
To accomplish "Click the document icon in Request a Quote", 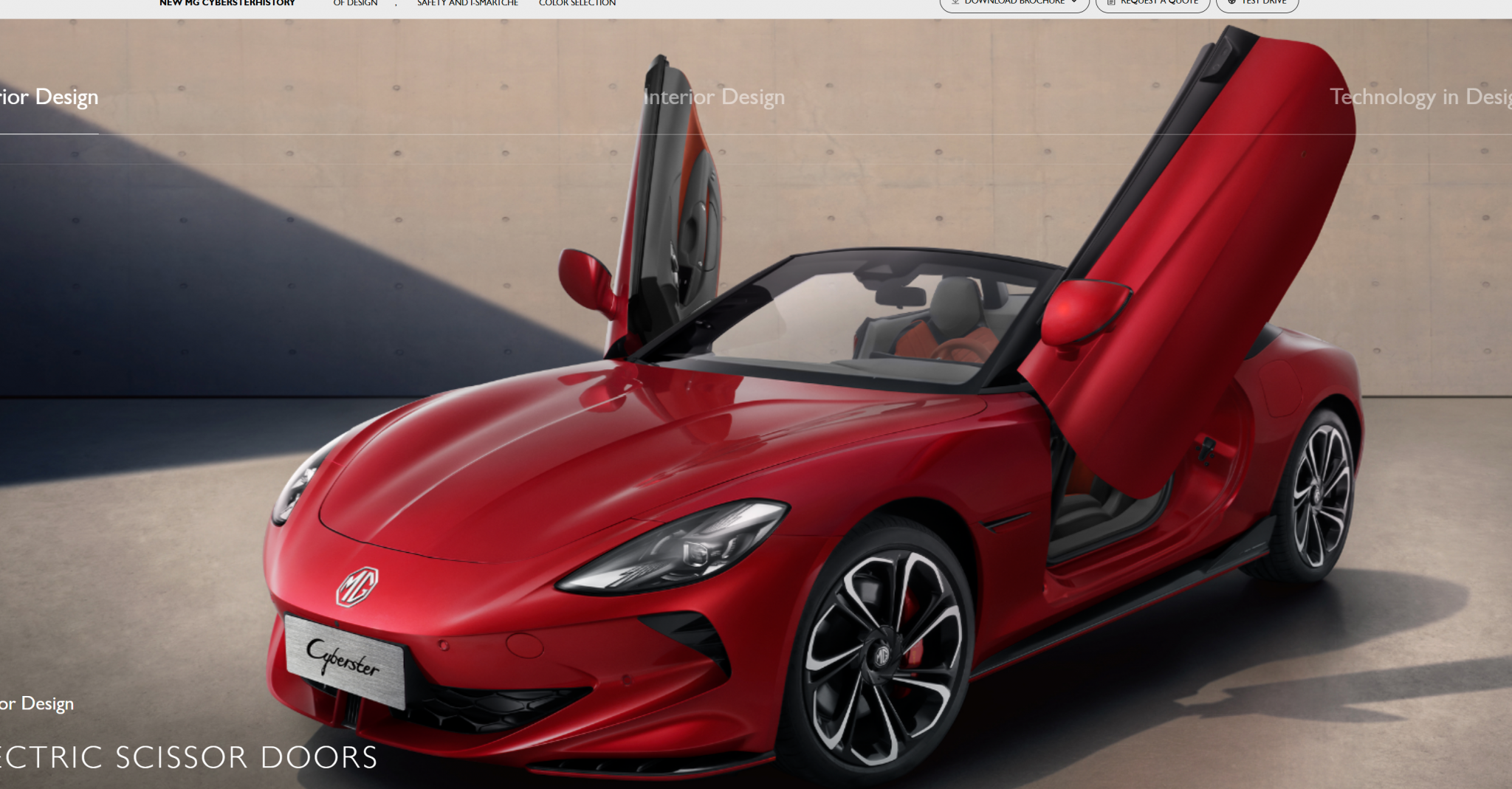I will click(1111, 2).
